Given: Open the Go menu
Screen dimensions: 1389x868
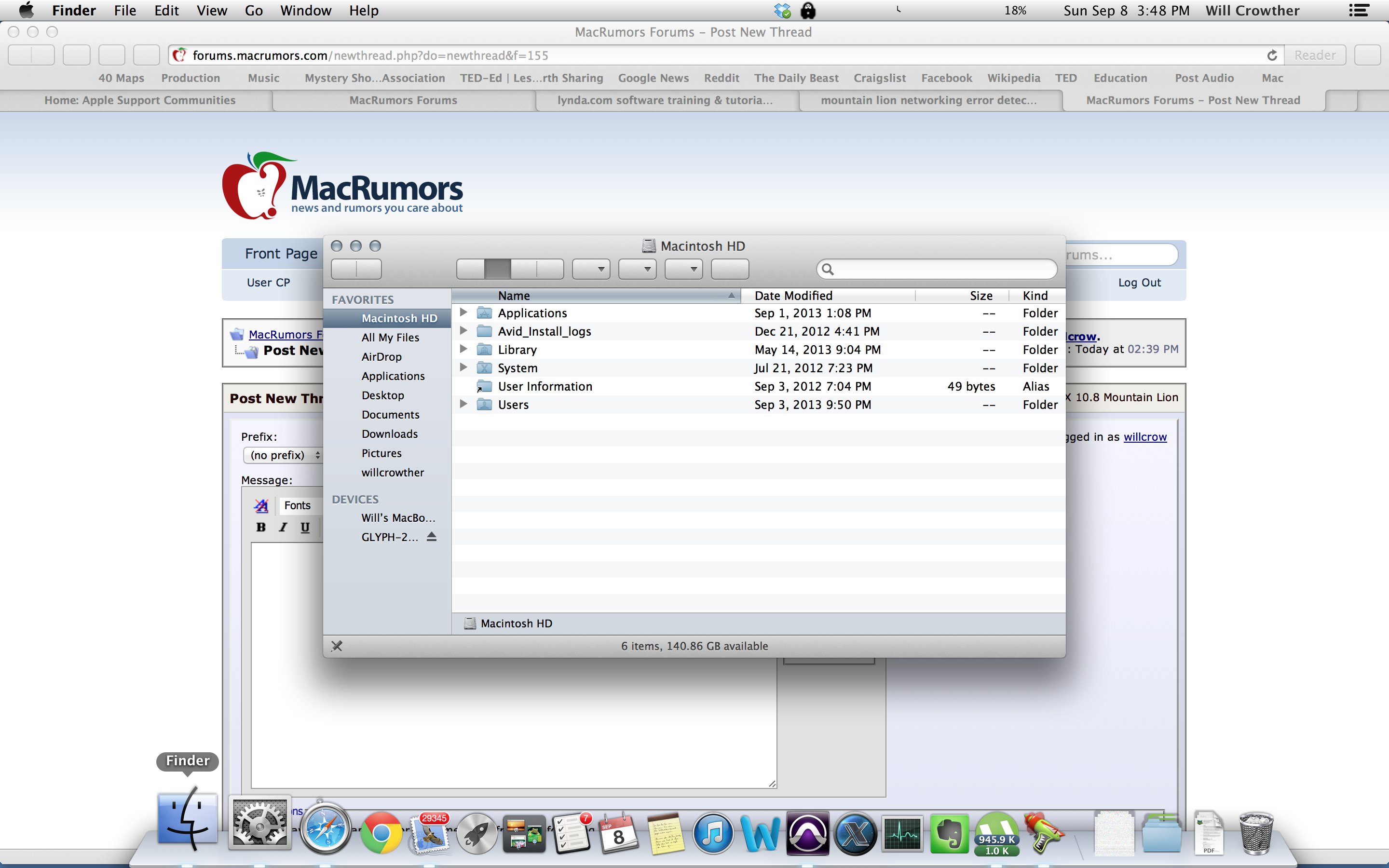Looking at the screenshot, I should [x=254, y=10].
